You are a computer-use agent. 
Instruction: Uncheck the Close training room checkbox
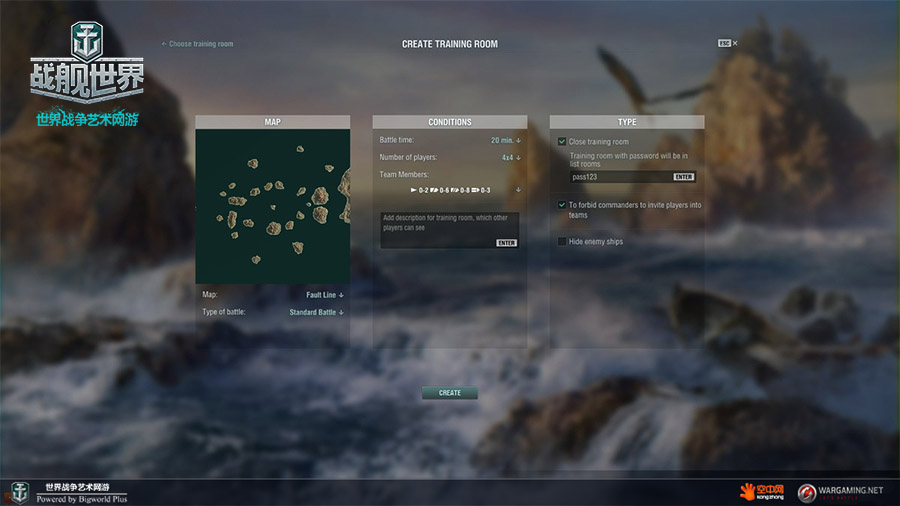[562, 142]
